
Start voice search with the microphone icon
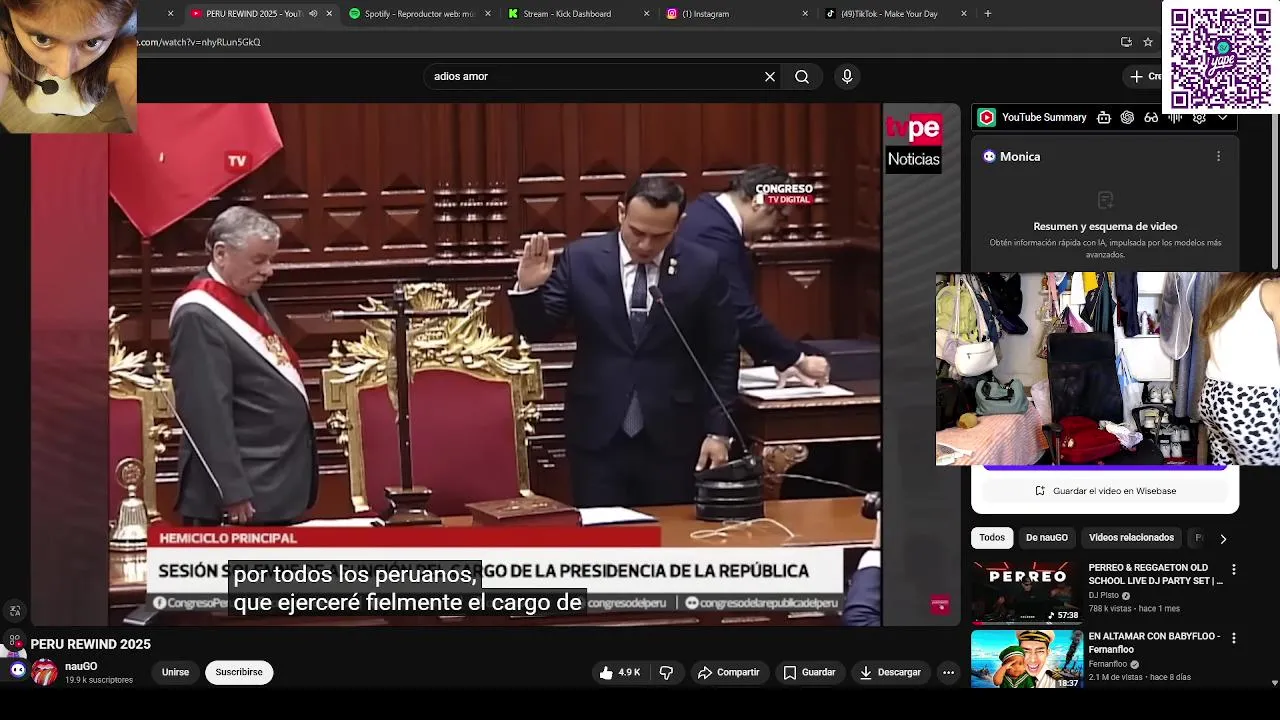(x=847, y=76)
